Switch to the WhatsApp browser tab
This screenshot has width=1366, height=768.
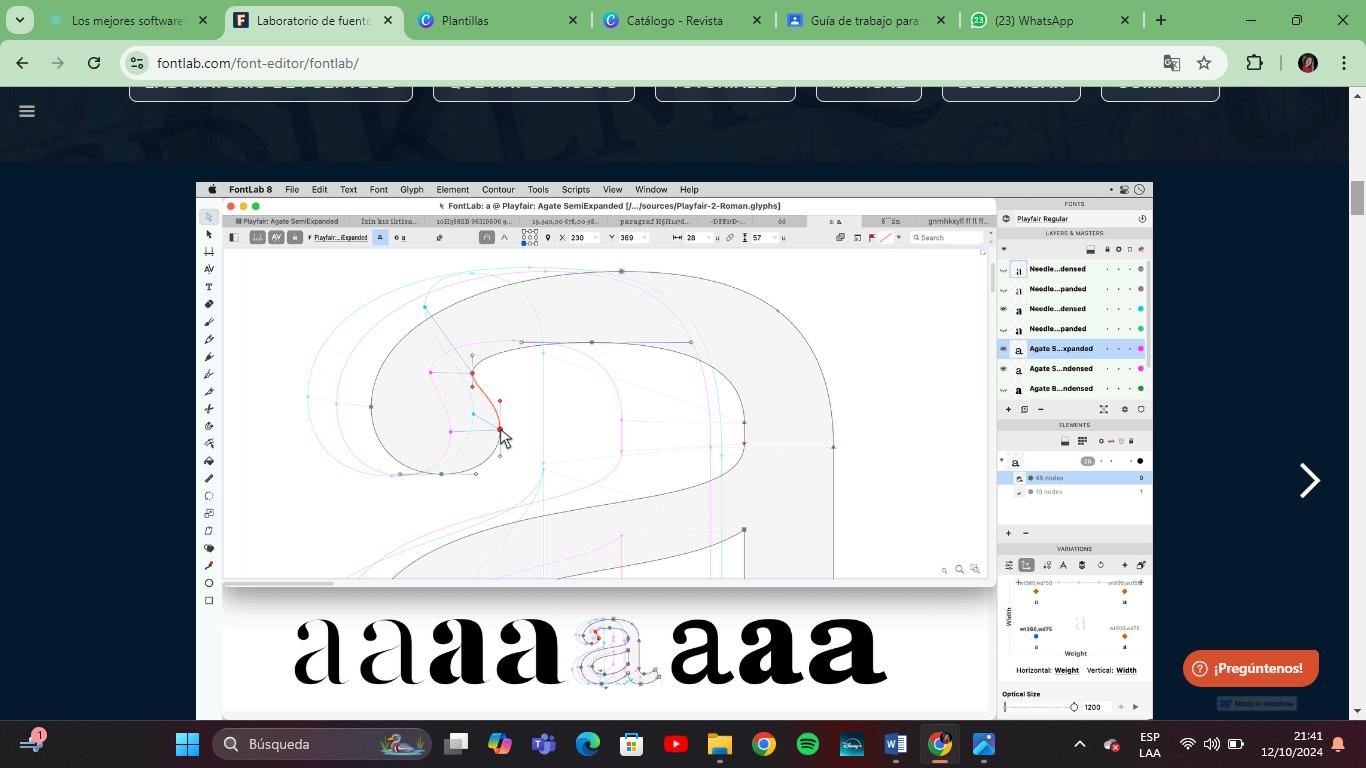tap(1050, 20)
